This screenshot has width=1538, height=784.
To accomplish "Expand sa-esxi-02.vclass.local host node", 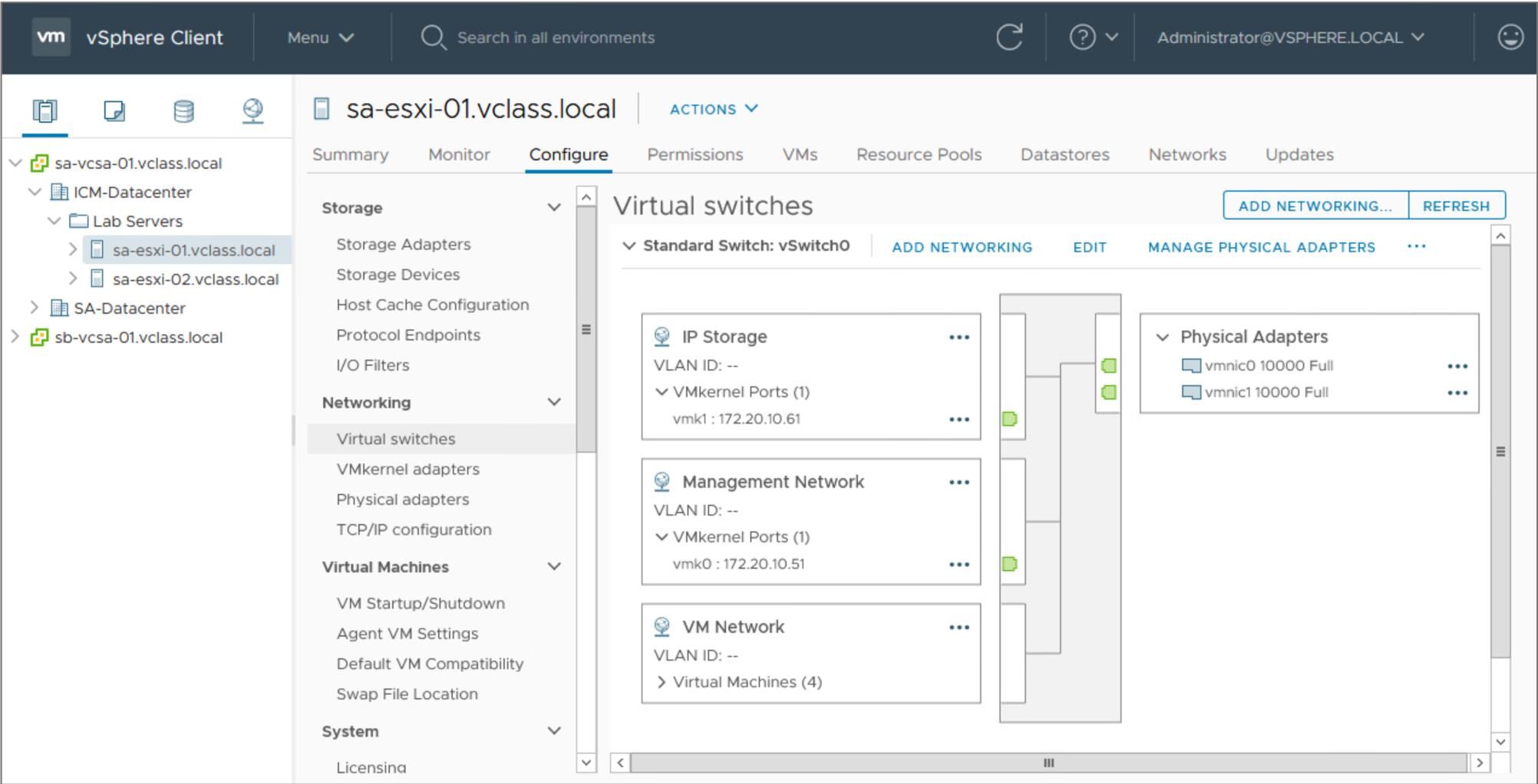I will coord(73,278).
